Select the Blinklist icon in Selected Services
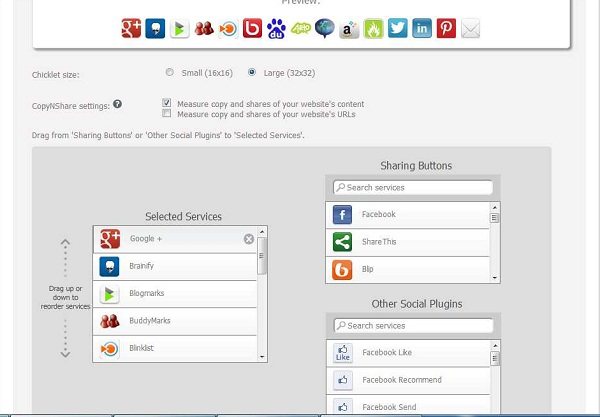The height and width of the screenshot is (417, 600). tap(109, 349)
